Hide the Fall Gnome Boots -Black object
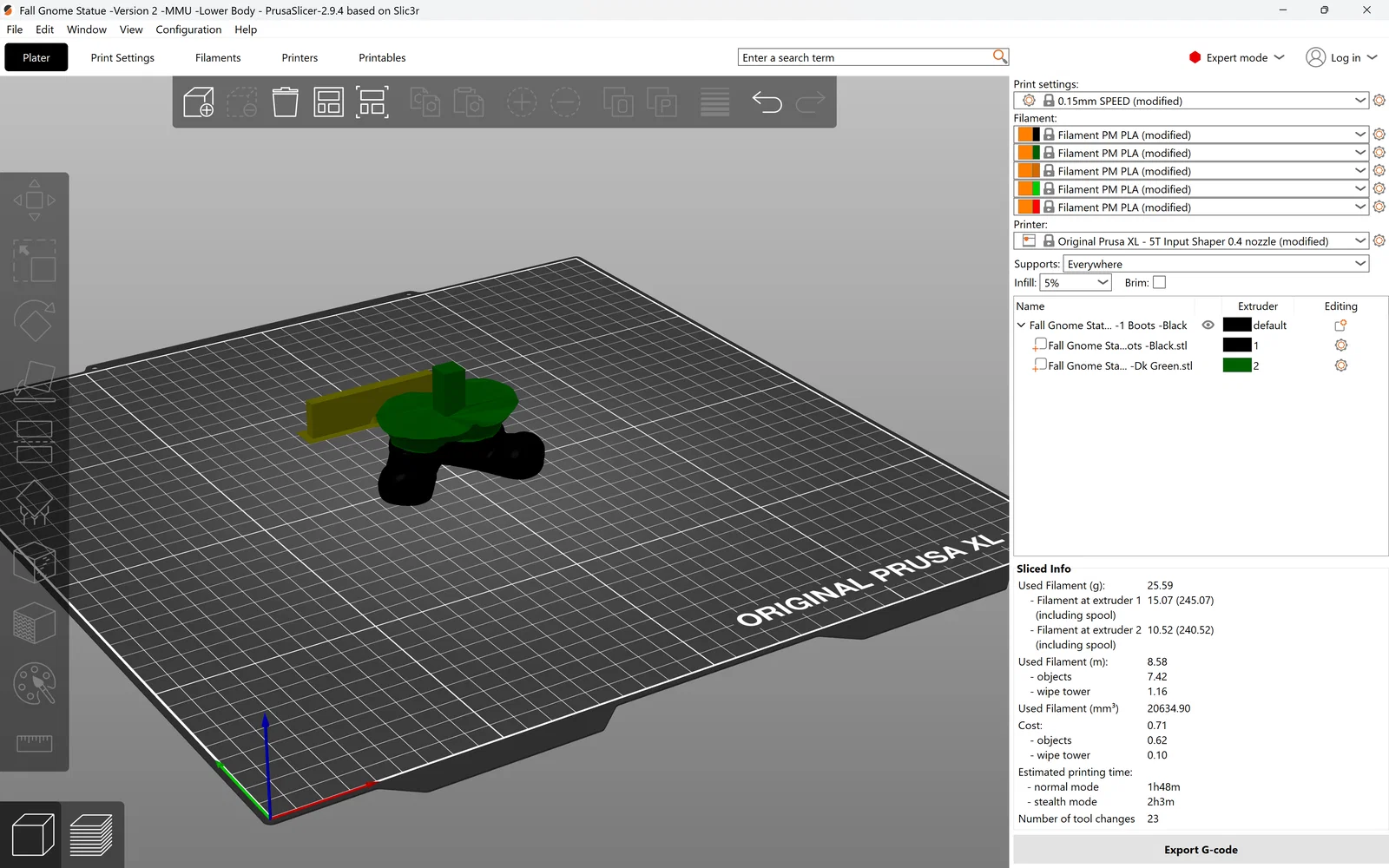This screenshot has height=868, width=1389. 1208,325
